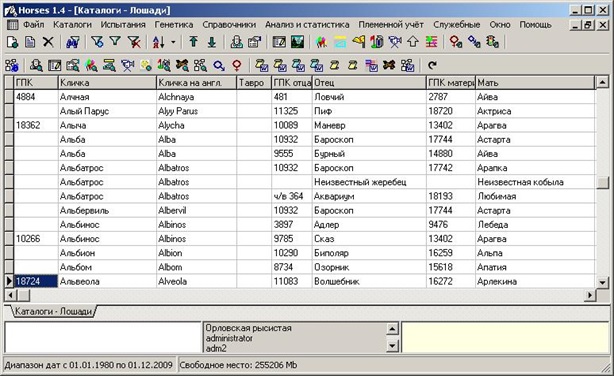Image resolution: width=614 pixels, height=376 pixels.
Task: Open search with the binoculars icon
Action: (x=73, y=42)
